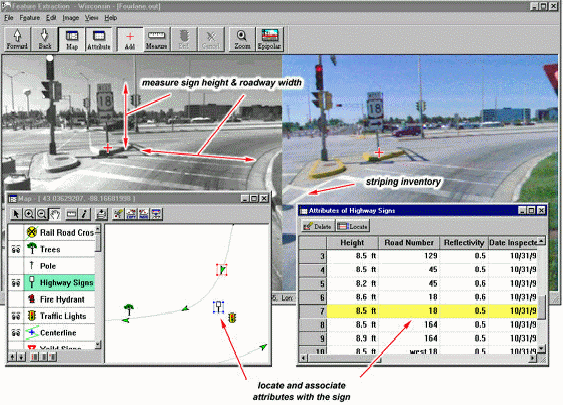The width and height of the screenshot is (563, 405).
Task: Show the Fire Hydrant layer via visibility cell
Action: pos(16,299)
